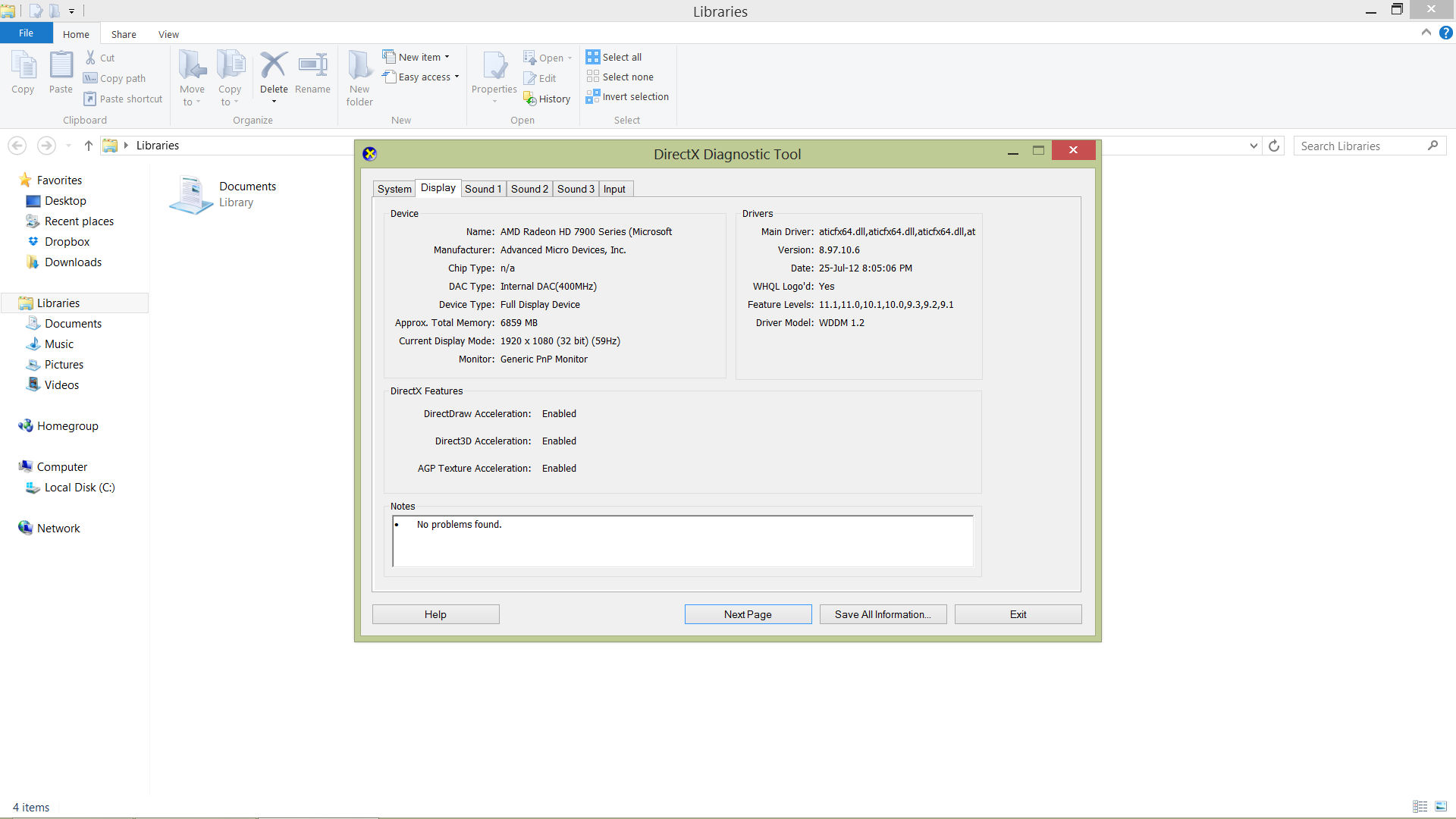
Task: Open the File menu tab
Action: click(x=26, y=33)
